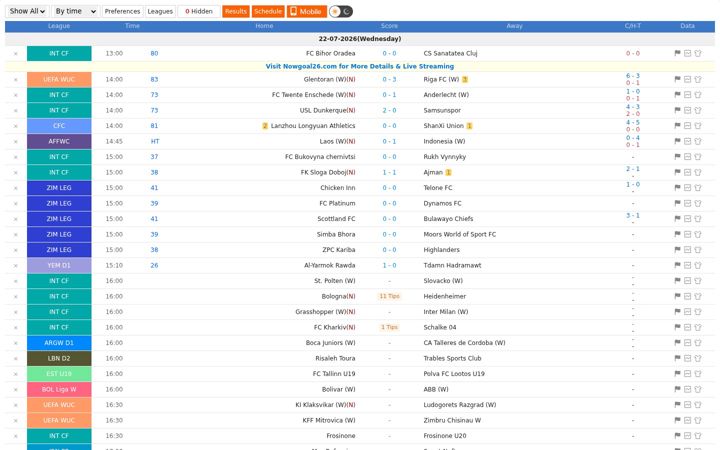Click chart icon in Riga FC (W) row
Screen dimensions: 720x450
pyautogui.click(x=687, y=79)
